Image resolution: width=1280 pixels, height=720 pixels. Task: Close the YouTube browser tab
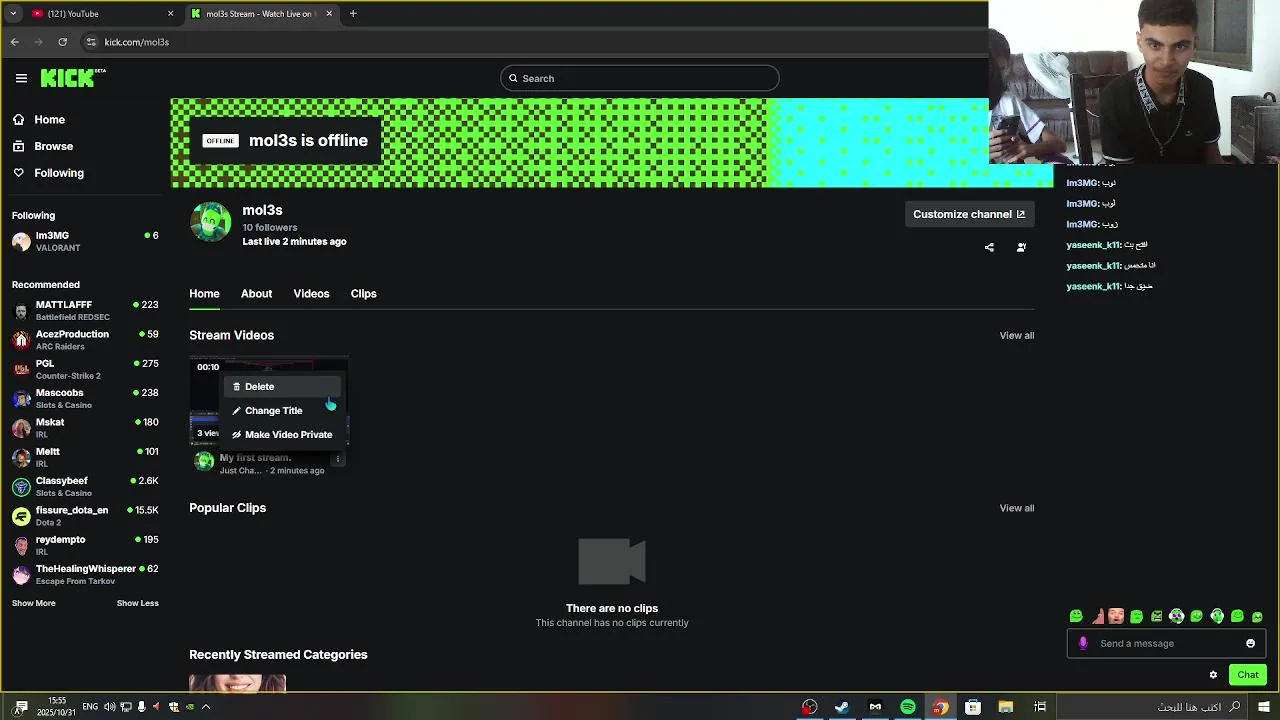tap(170, 14)
